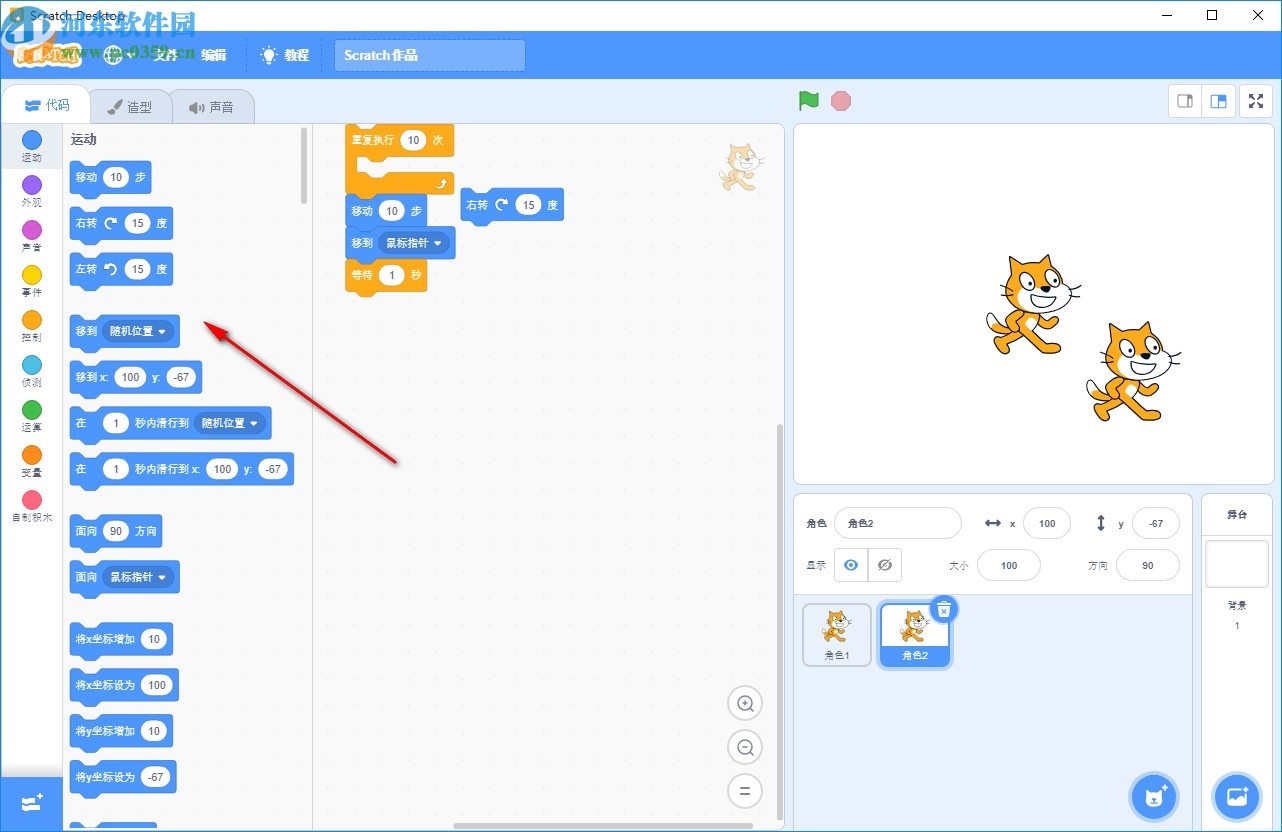Hide the sprite with the crossed-eye toggle
Screen dimensions: 1282x832
885,565
